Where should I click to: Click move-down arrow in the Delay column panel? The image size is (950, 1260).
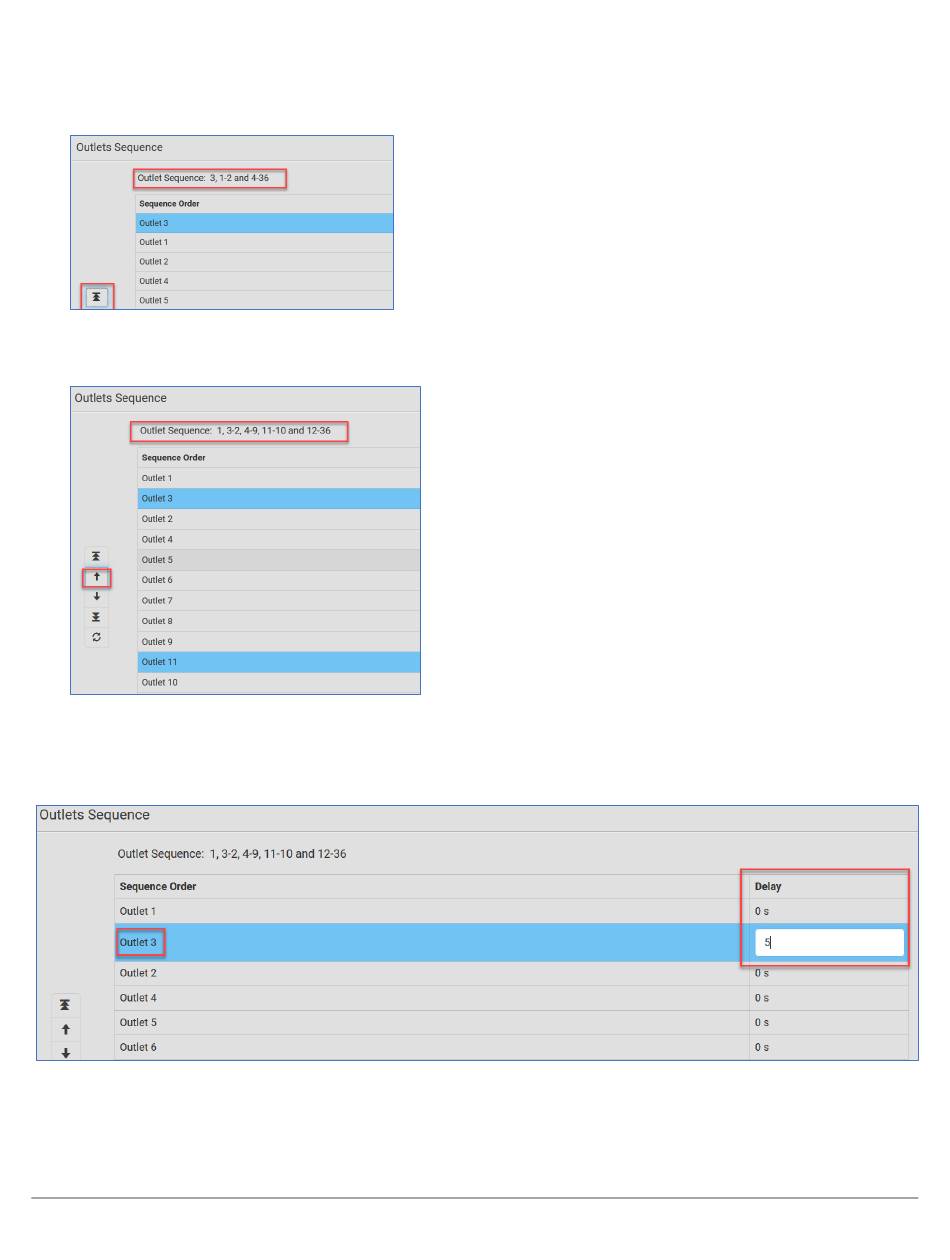(x=66, y=1052)
